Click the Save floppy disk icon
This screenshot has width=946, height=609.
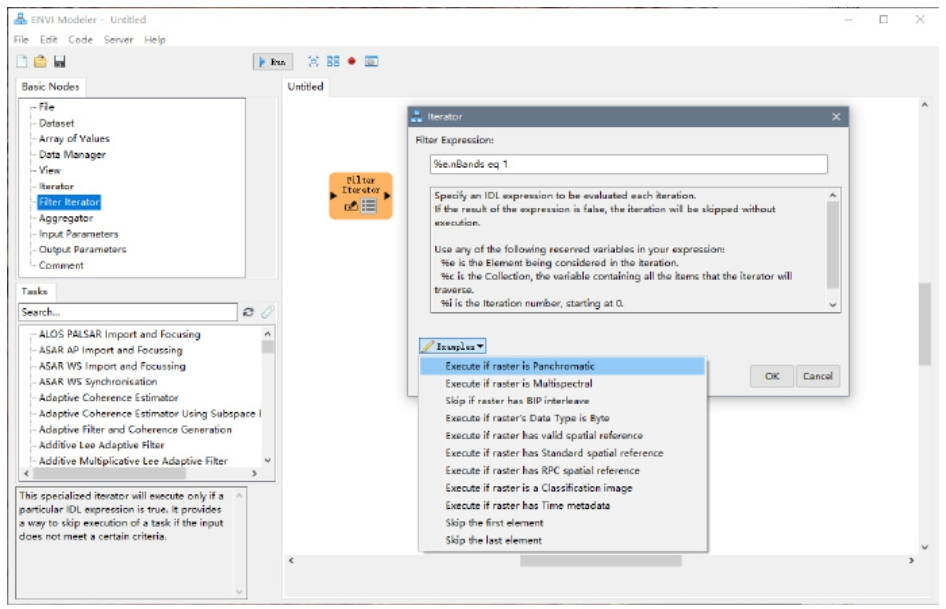[60, 61]
